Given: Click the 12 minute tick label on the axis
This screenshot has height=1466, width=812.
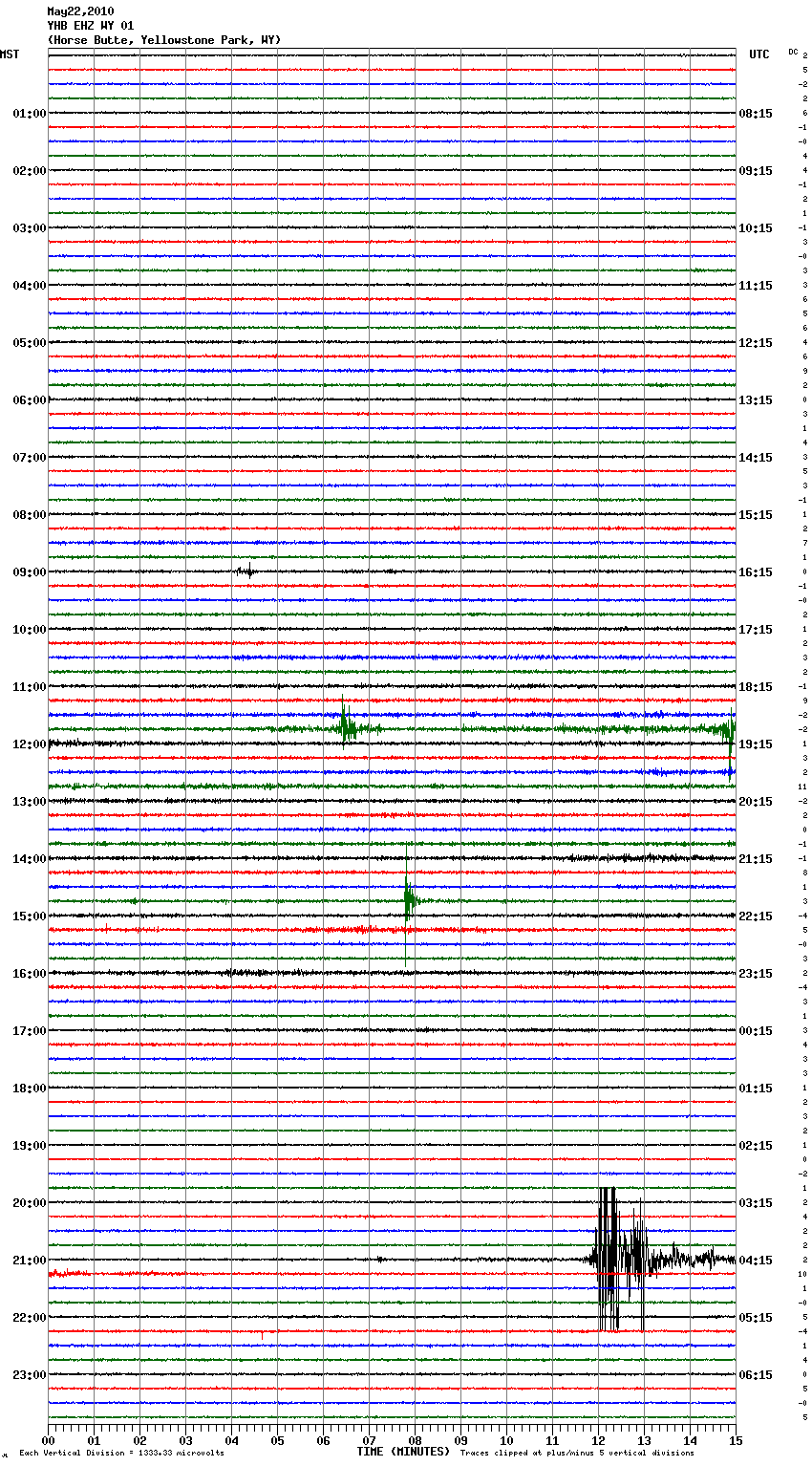Looking at the screenshot, I should pyautogui.click(x=598, y=1440).
